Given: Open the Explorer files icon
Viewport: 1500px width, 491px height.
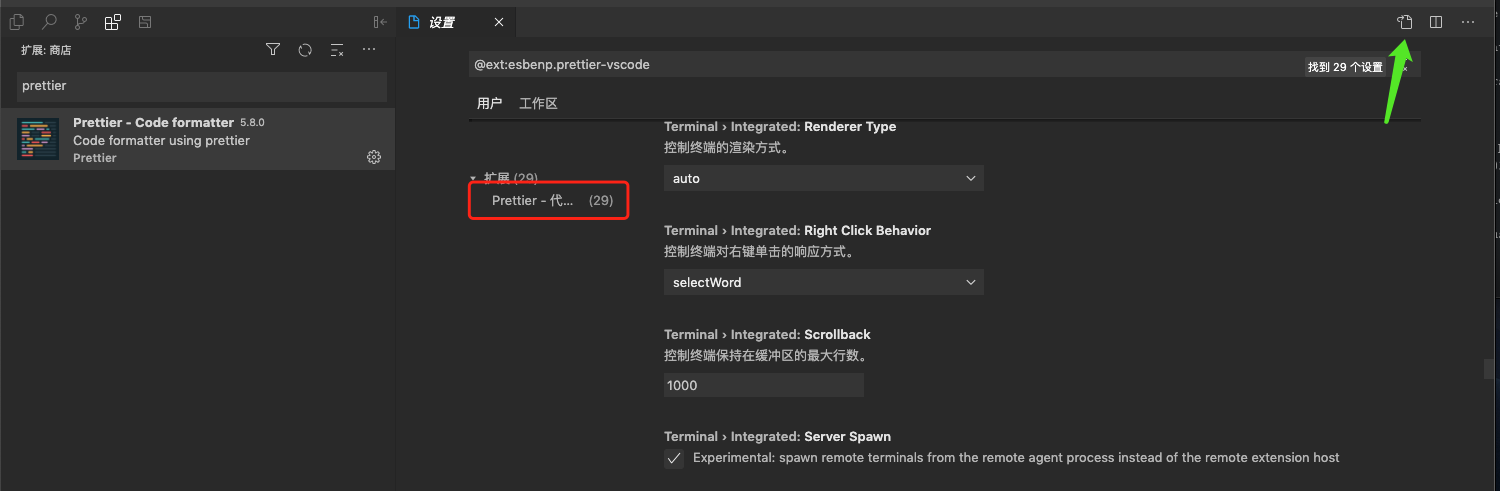Looking at the screenshot, I should coord(16,22).
